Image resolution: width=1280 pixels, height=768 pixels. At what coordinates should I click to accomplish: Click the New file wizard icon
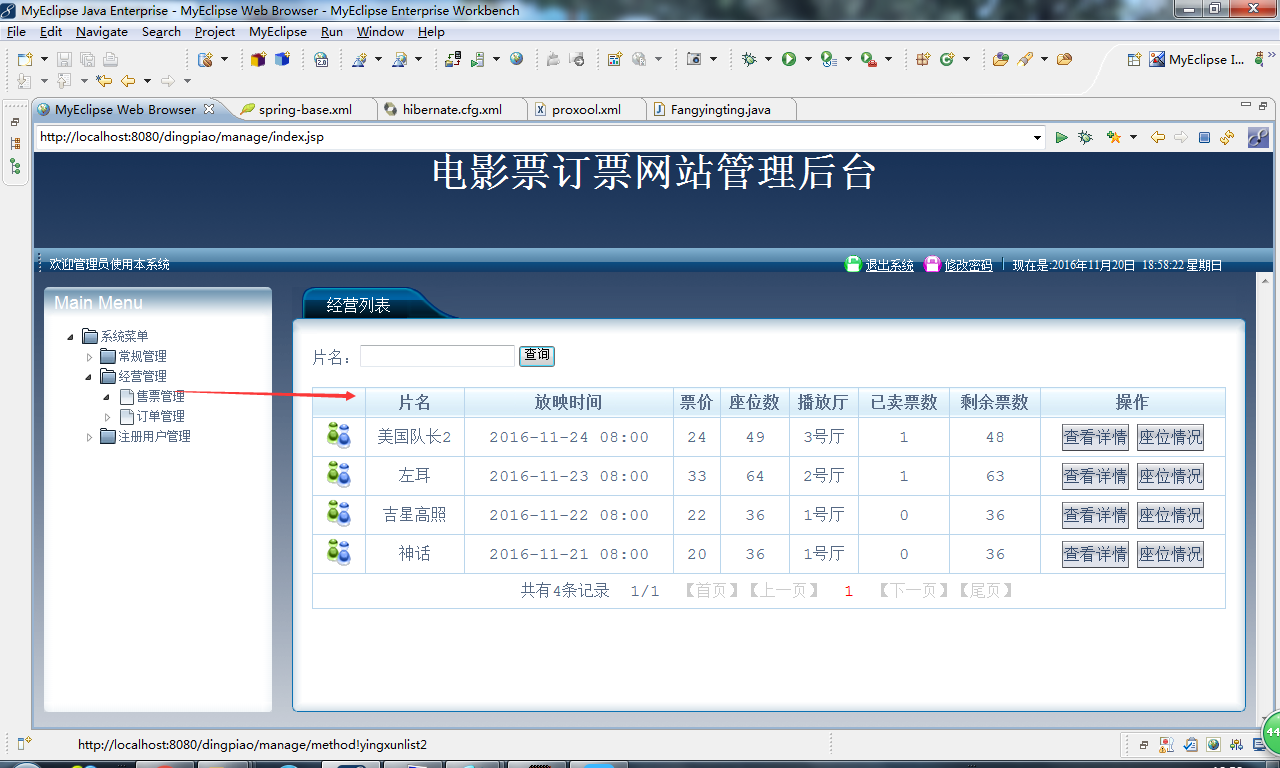point(24,60)
